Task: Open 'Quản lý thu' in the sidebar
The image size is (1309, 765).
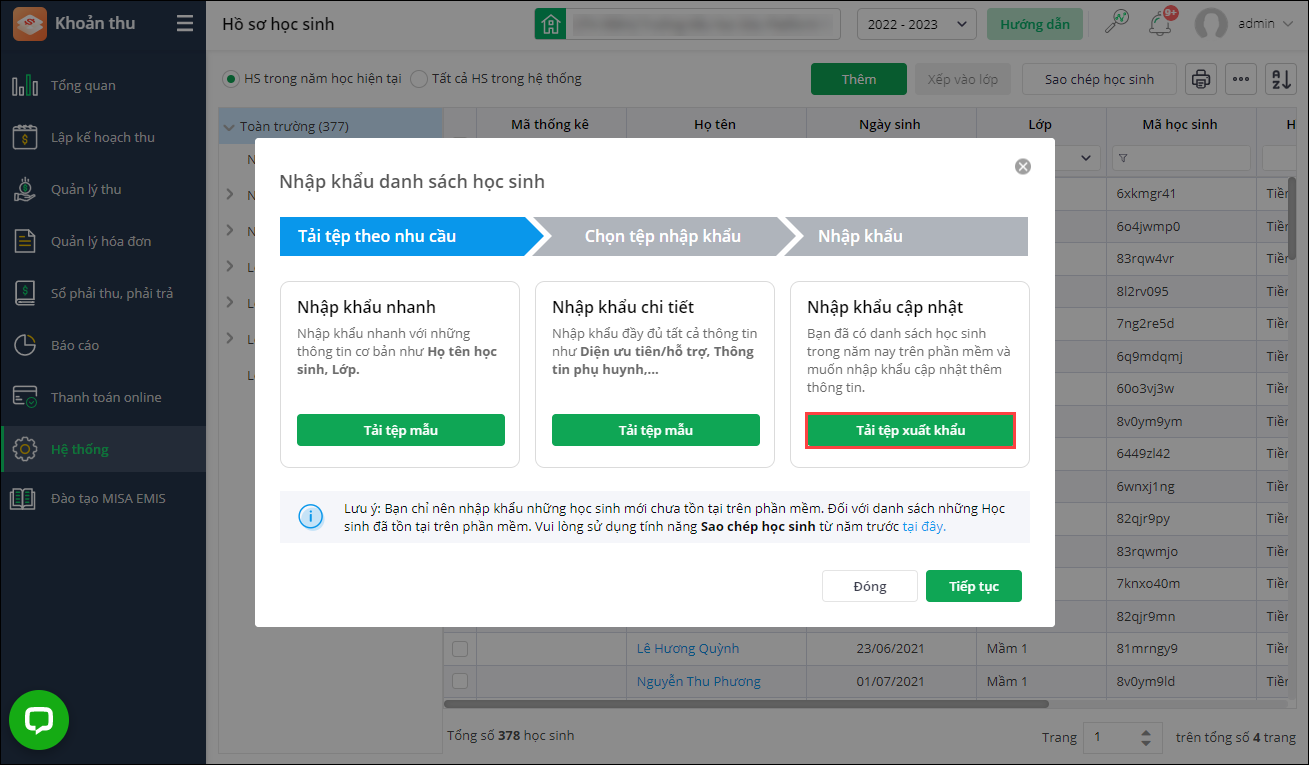Action: [x=86, y=189]
